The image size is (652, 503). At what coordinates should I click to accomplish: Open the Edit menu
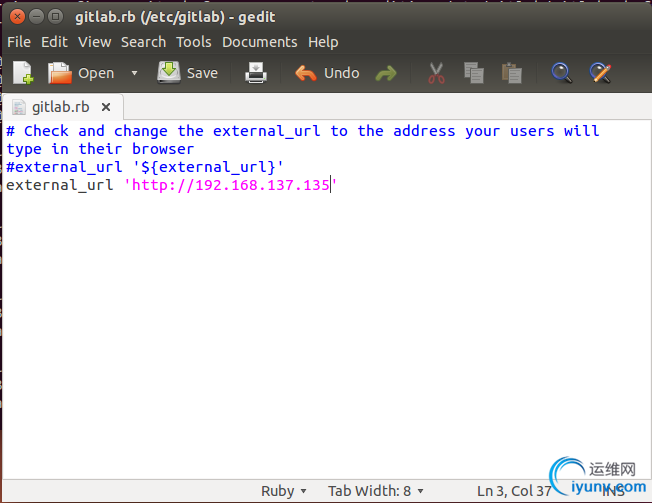(x=54, y=42)
